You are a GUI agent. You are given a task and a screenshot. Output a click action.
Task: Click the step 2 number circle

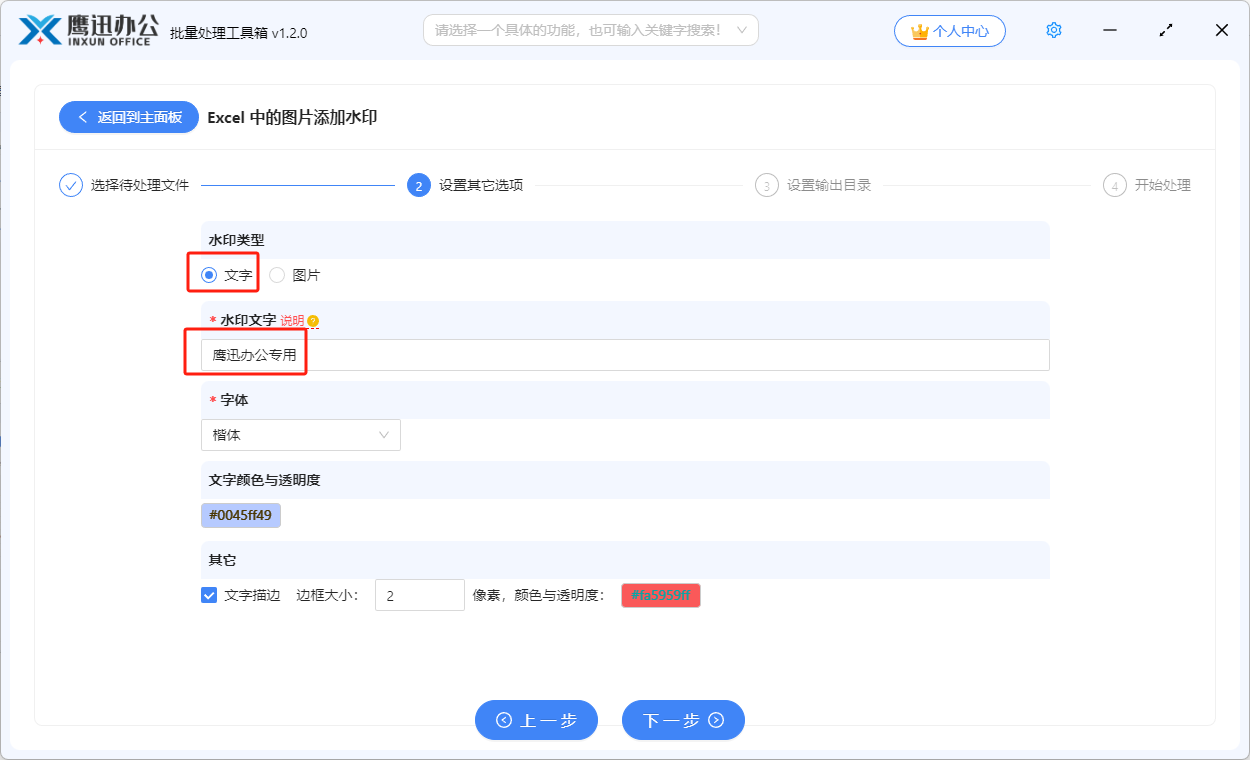(x=419, y=185)
